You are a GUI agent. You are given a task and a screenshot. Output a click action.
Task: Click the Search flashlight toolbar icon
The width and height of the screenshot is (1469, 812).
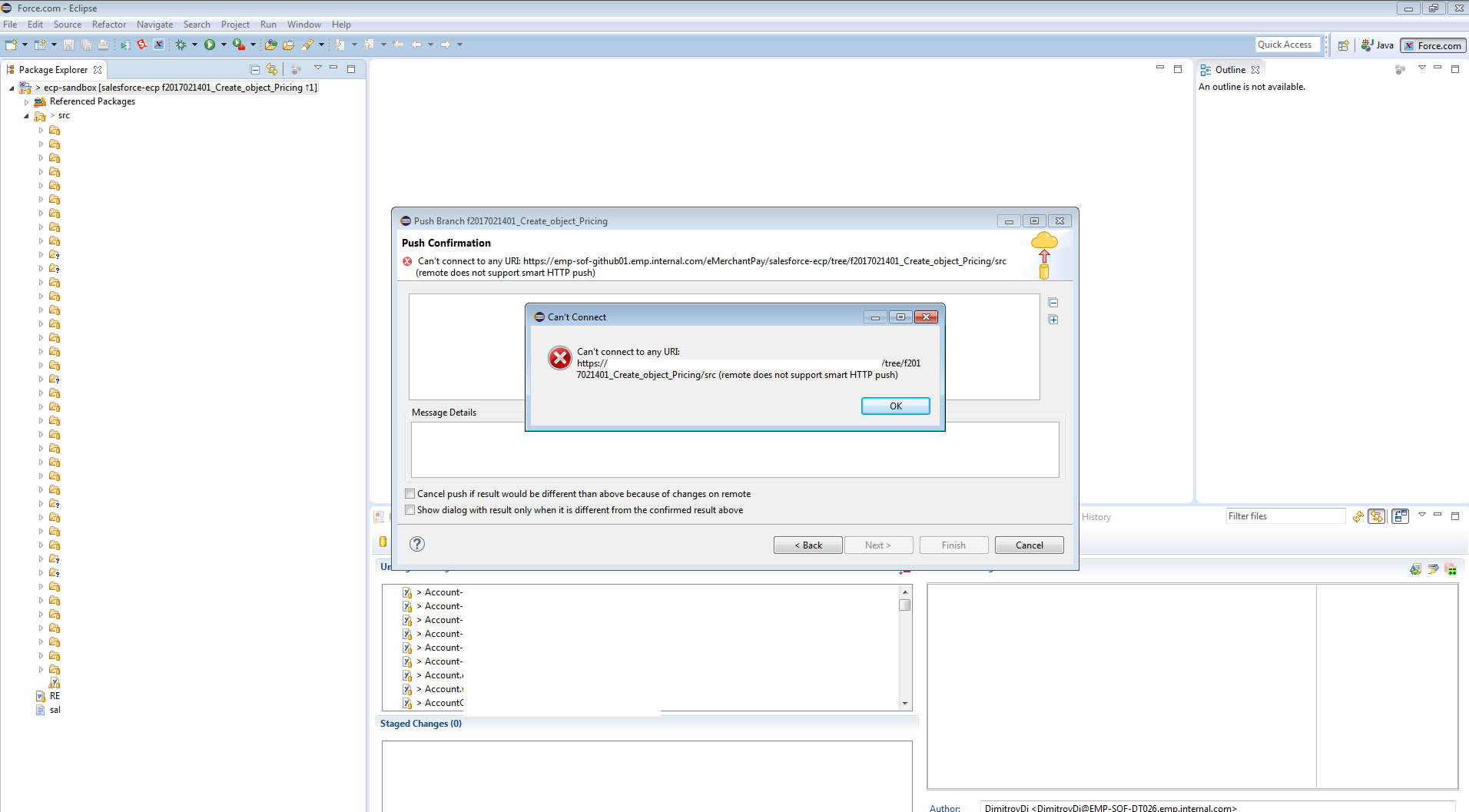click(307, 45)
